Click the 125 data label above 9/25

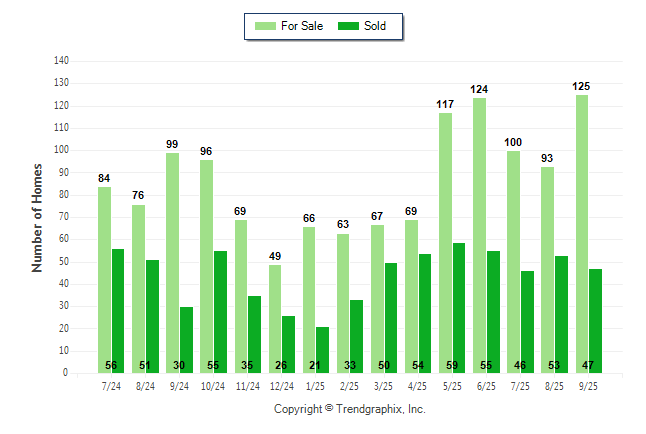[581, 87]
